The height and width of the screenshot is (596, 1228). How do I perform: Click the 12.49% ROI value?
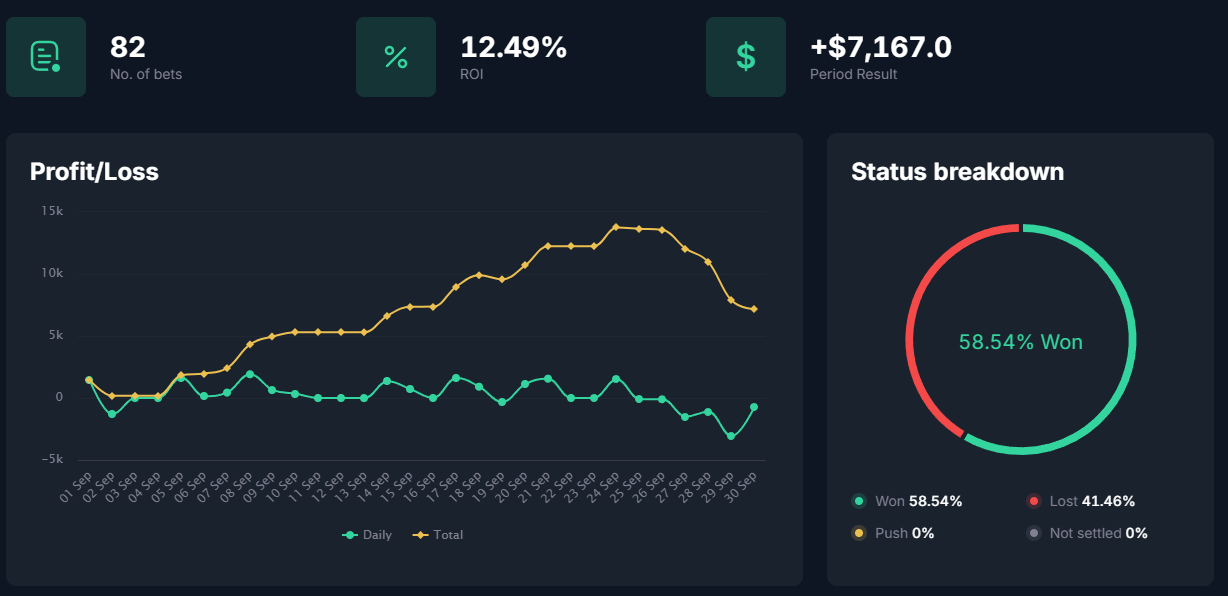513,47
